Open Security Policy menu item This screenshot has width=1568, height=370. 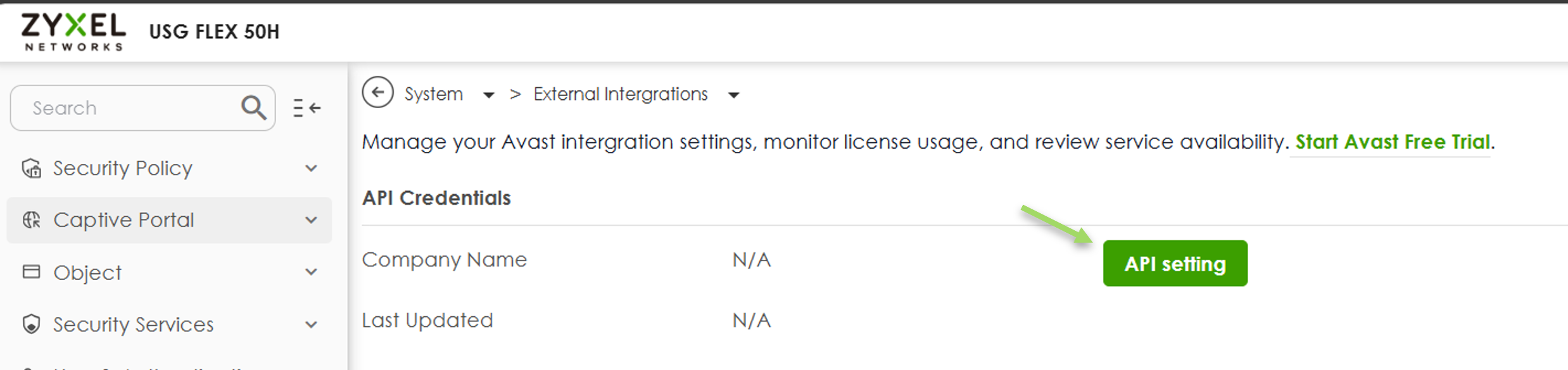tap(169, 168)
